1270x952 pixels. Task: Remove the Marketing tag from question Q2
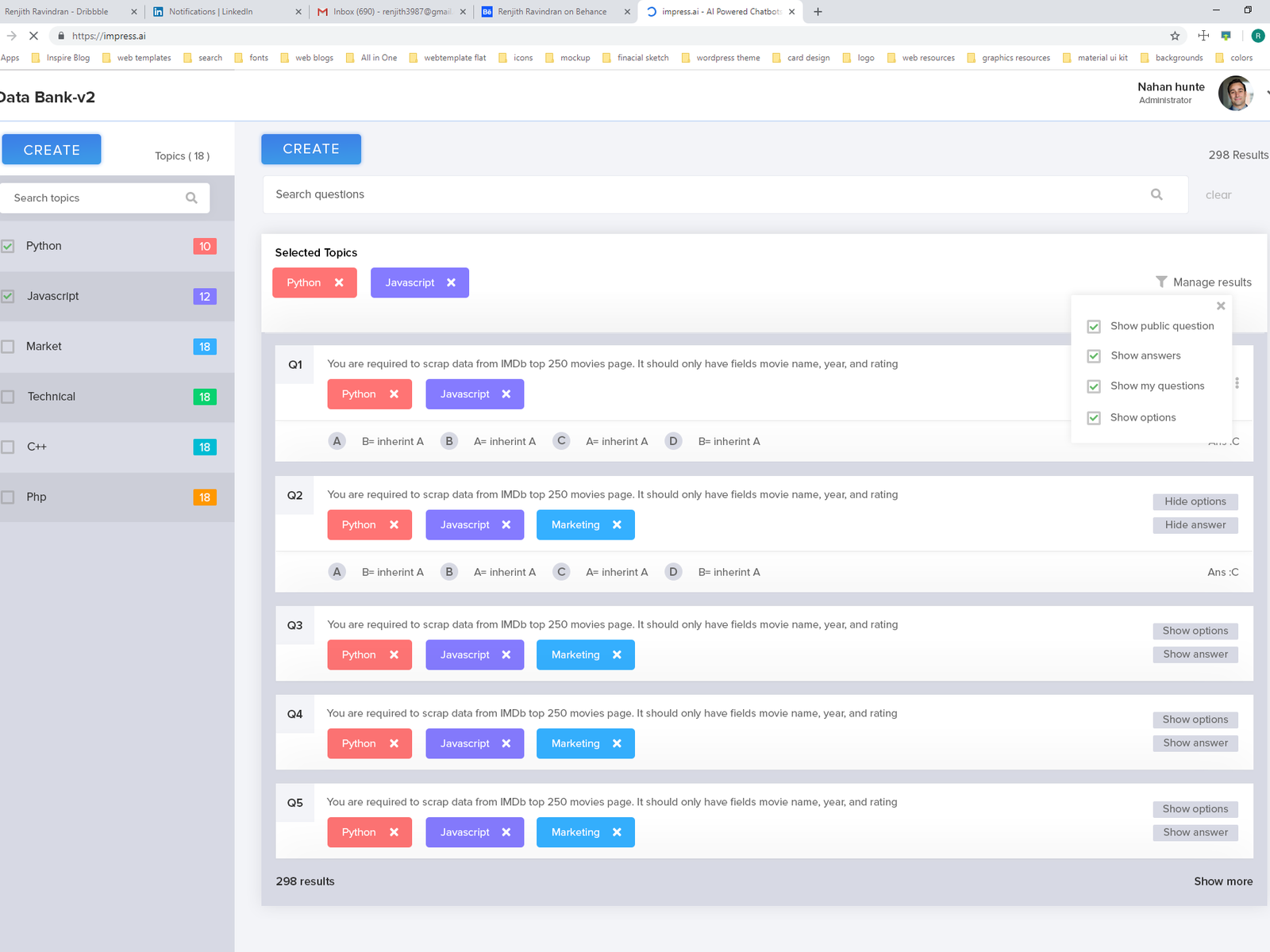point(618,524)
